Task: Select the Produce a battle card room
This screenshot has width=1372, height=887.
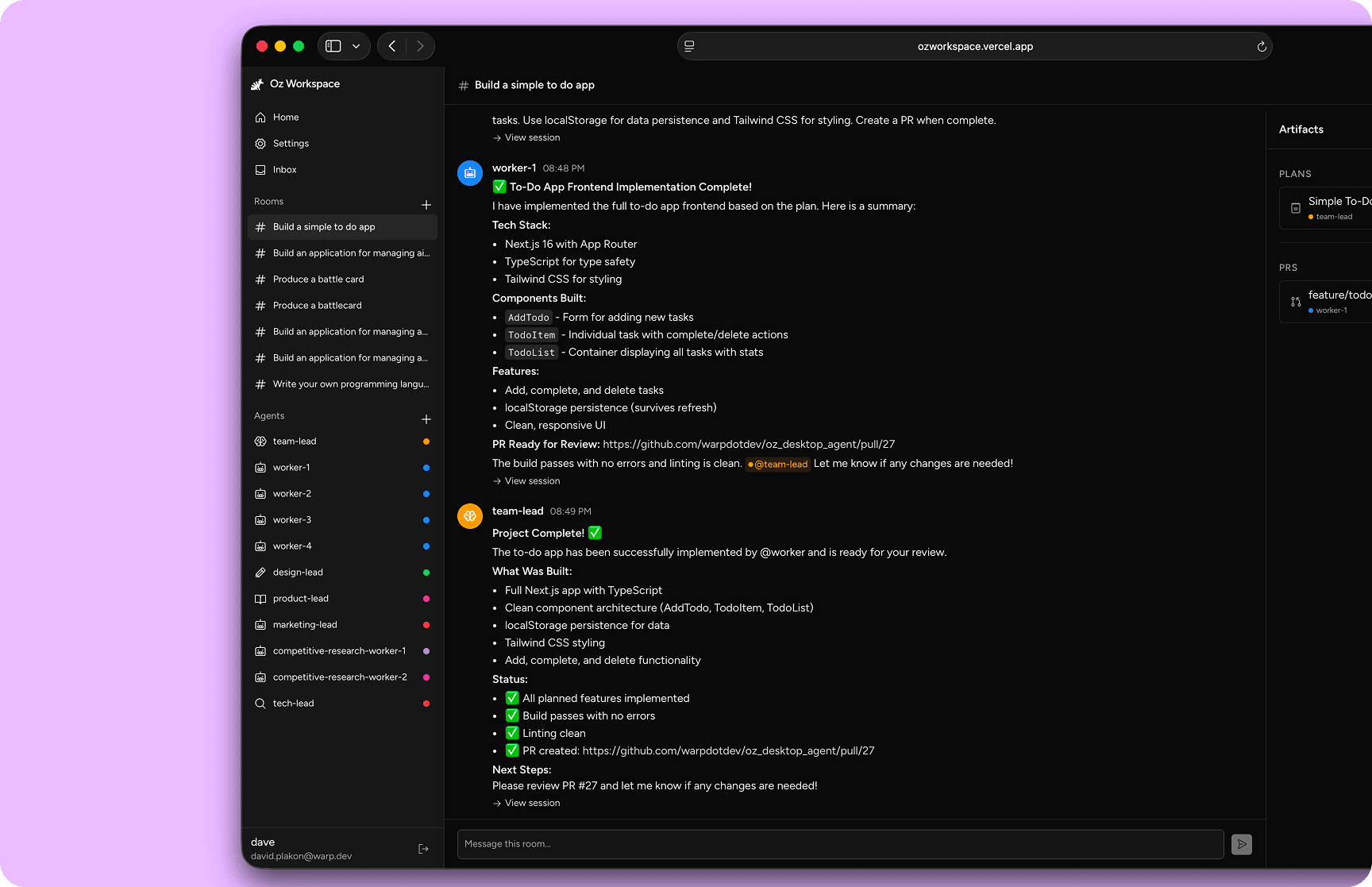Action: coord(318,279)
